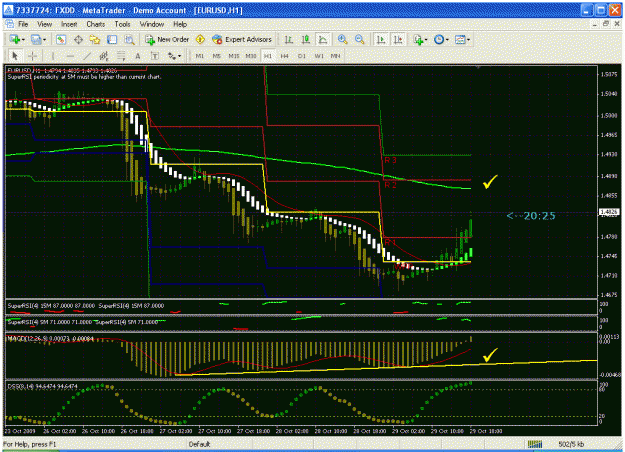Click the '27 Oct 02:00' time axis label

(176, 431)
